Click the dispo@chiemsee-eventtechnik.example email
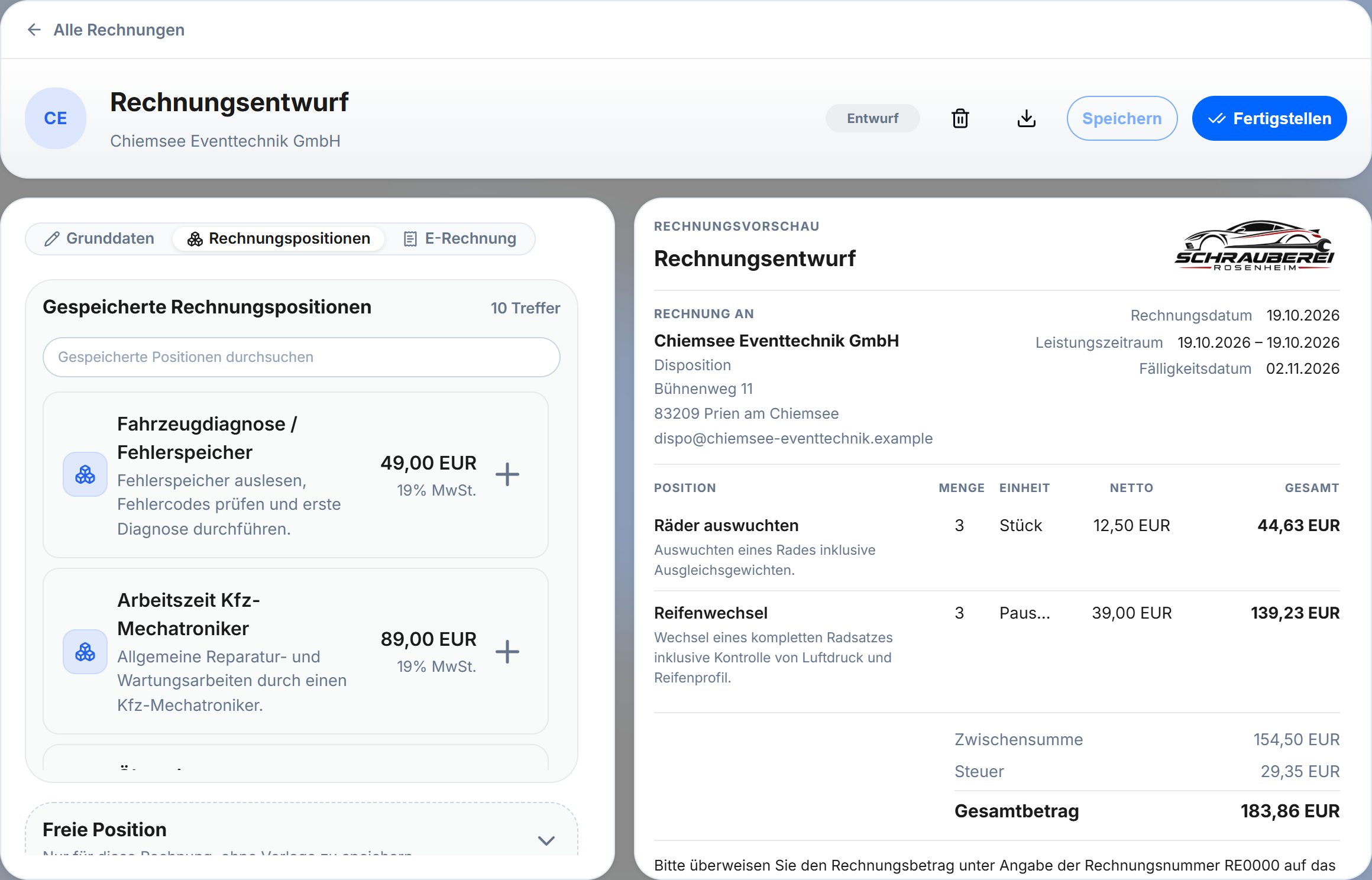The height and width of the screenshot is (880, 1372). click(793, 439)
